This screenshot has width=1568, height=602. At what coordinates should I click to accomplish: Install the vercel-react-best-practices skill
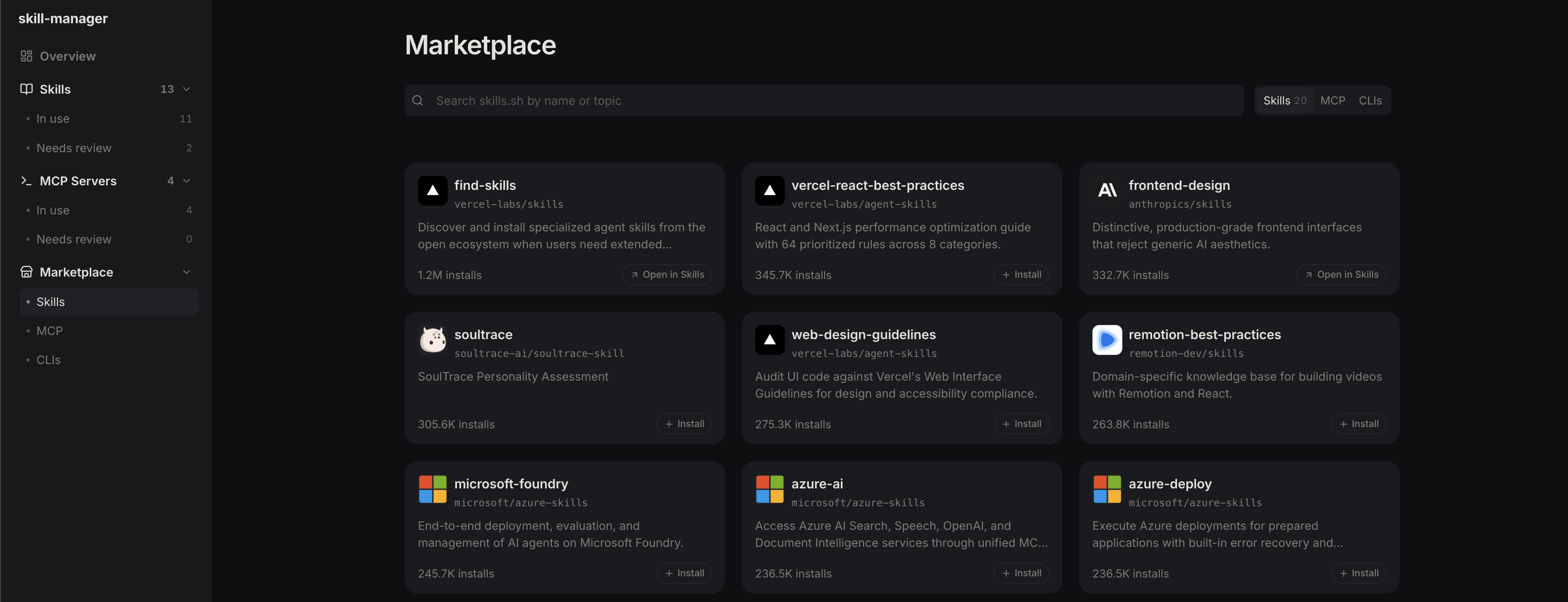click(x=1022, y=274)
